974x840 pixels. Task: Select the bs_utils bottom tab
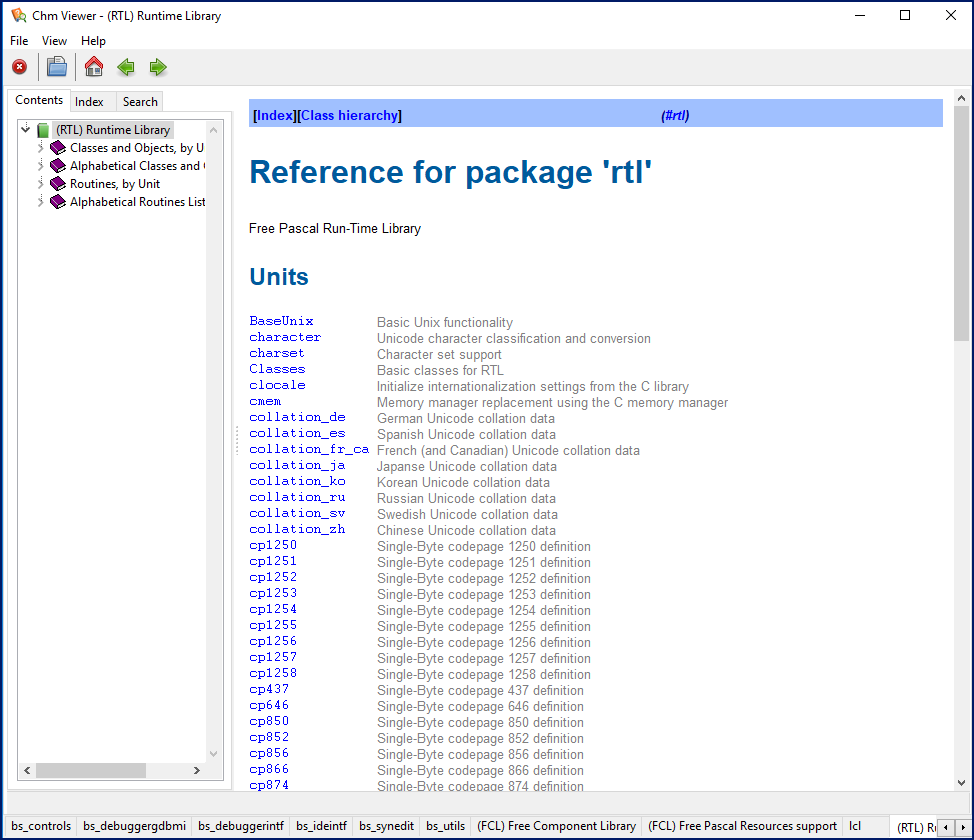point(445,826)
